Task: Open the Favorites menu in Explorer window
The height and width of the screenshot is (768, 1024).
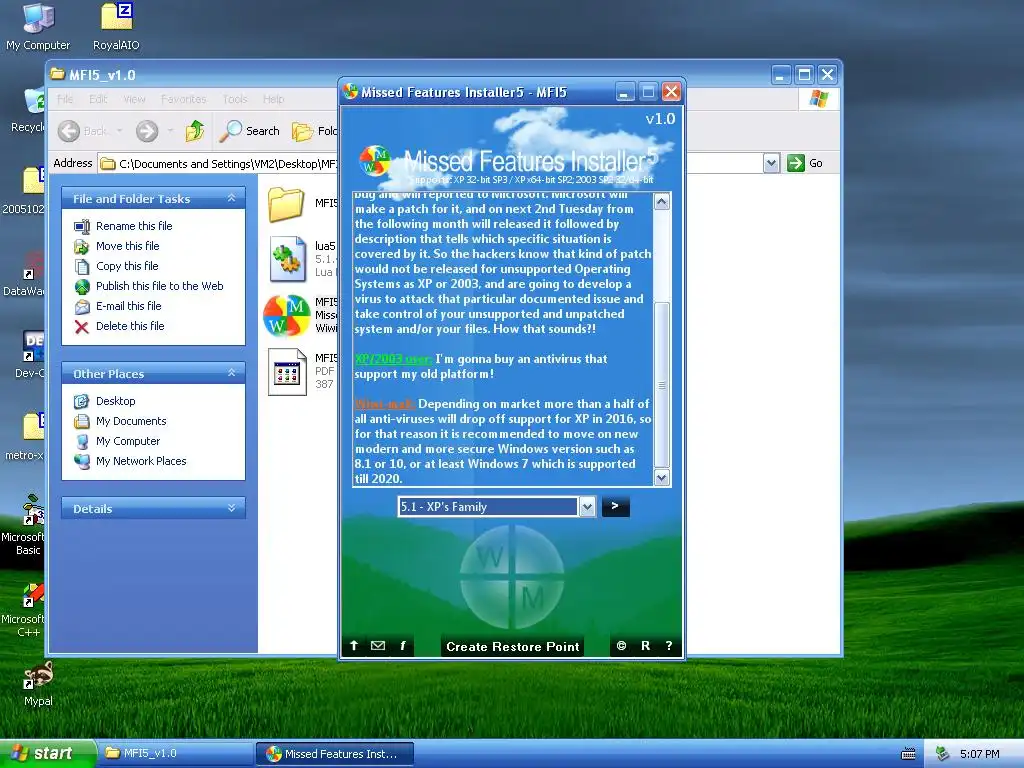Action: click(x=184, y=99)
